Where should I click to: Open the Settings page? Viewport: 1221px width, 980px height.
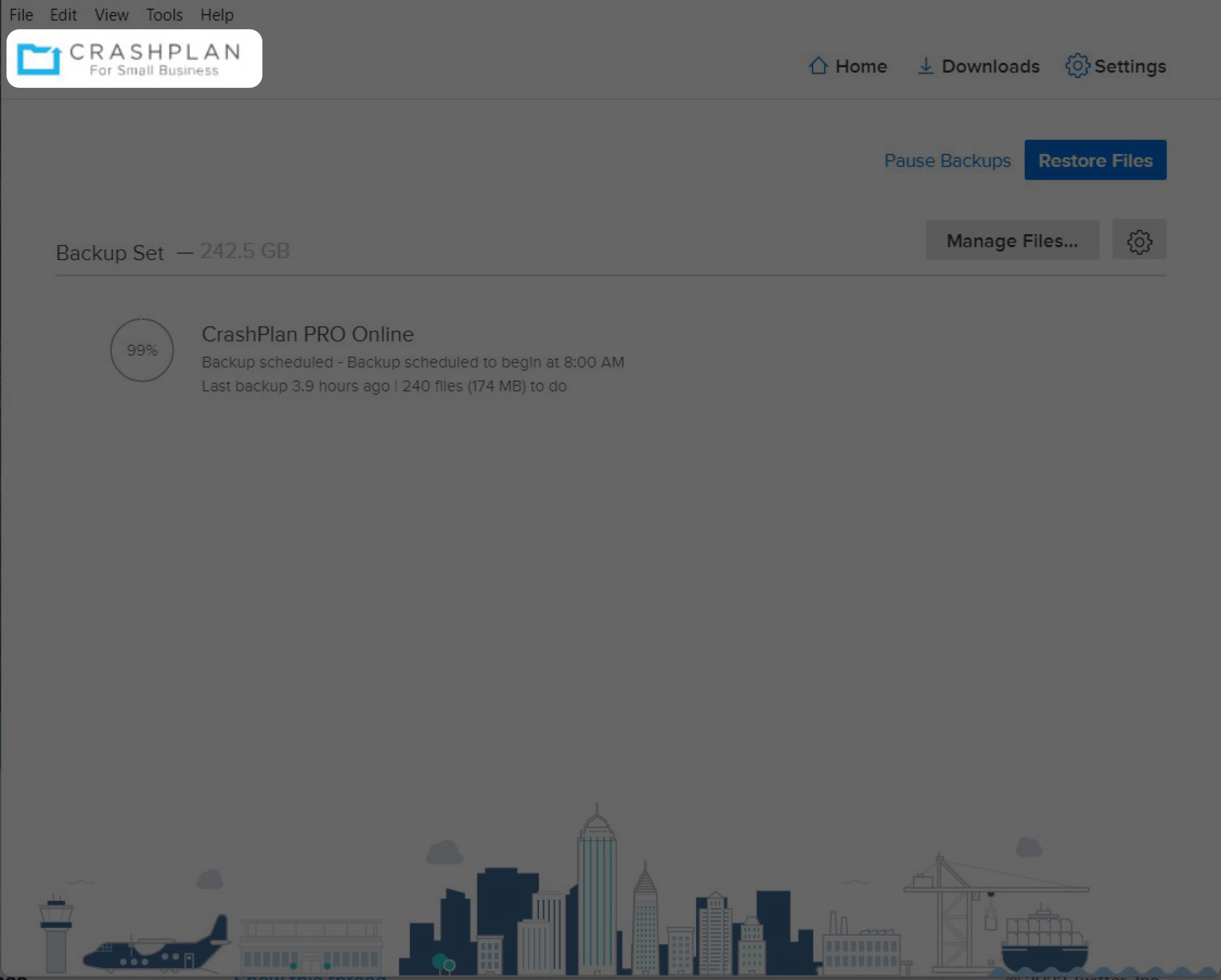coord(1130,67)
